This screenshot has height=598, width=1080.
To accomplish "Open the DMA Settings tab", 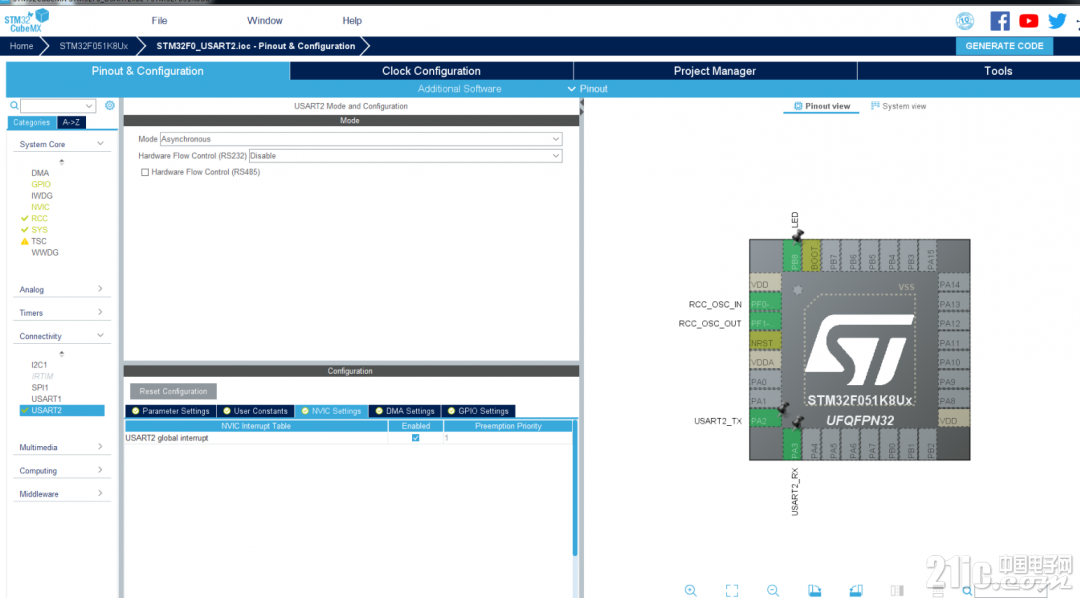I will (x=404, y=411).
